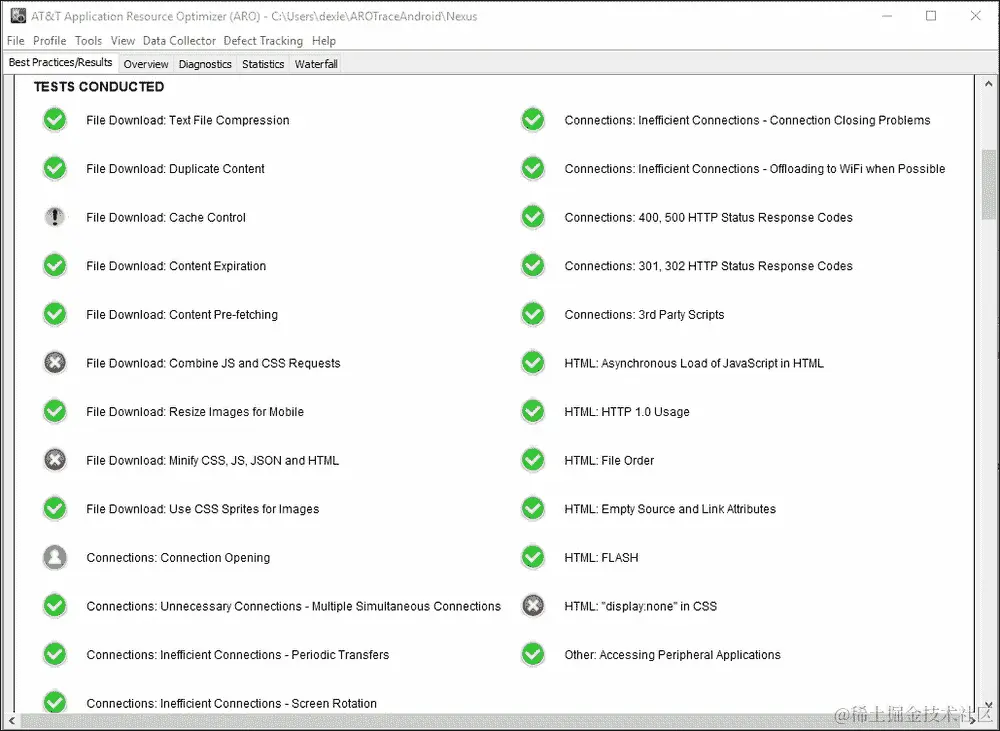Click the check icon for 400, 500 Status Codes
Viewport: 1000px width, 731px height.
[x=533, y=217]
